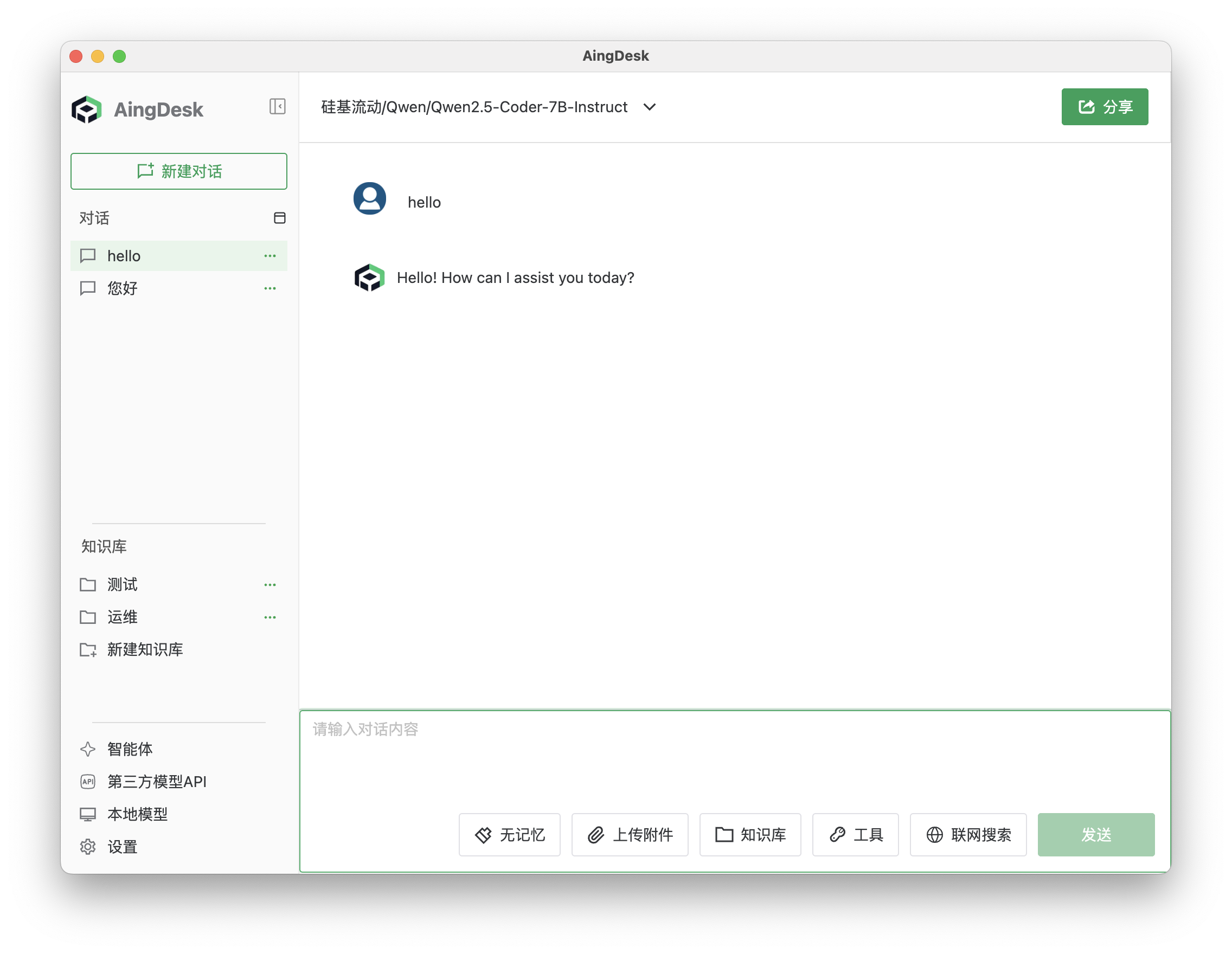
Task: Click the 新建对话 button
Action: coord(179,171)
